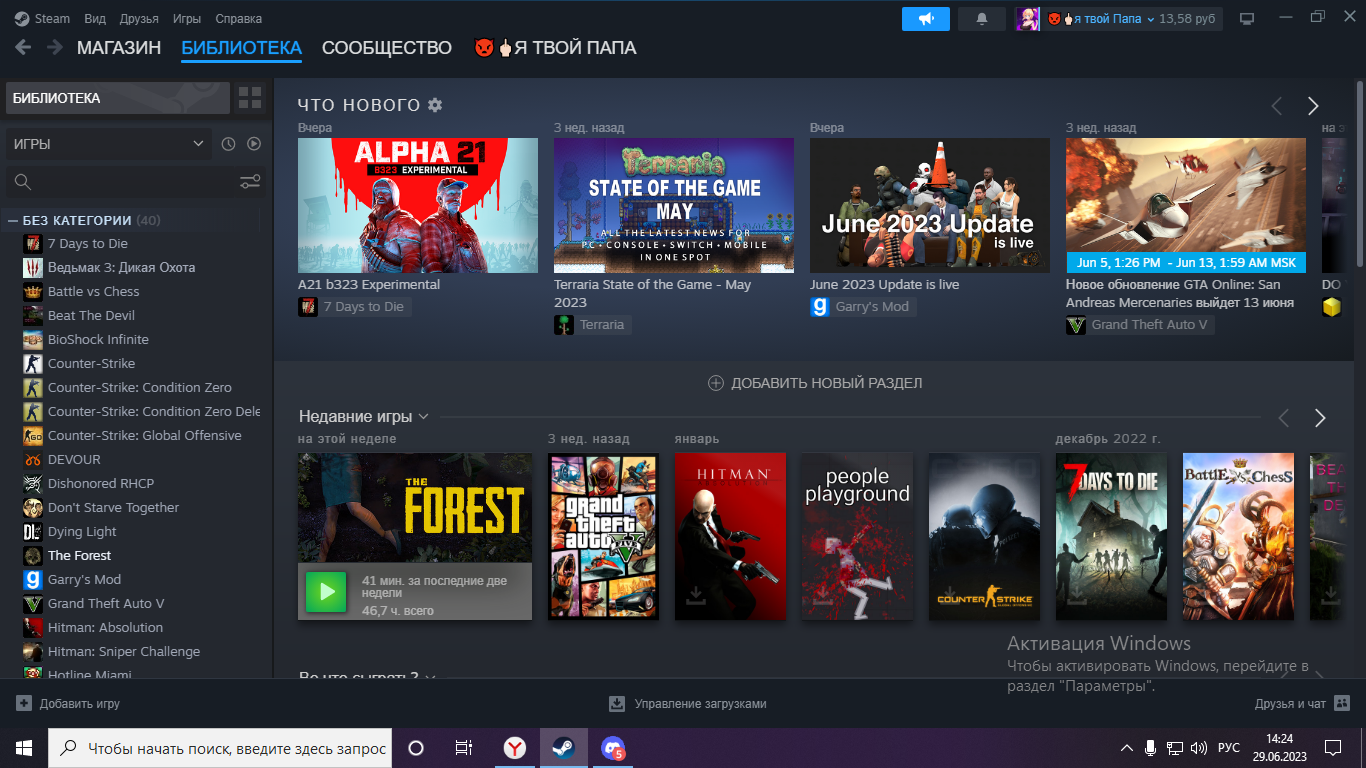Show next recent games arrow
This screenshot has width=1366, height=768.
[1320, 418]
